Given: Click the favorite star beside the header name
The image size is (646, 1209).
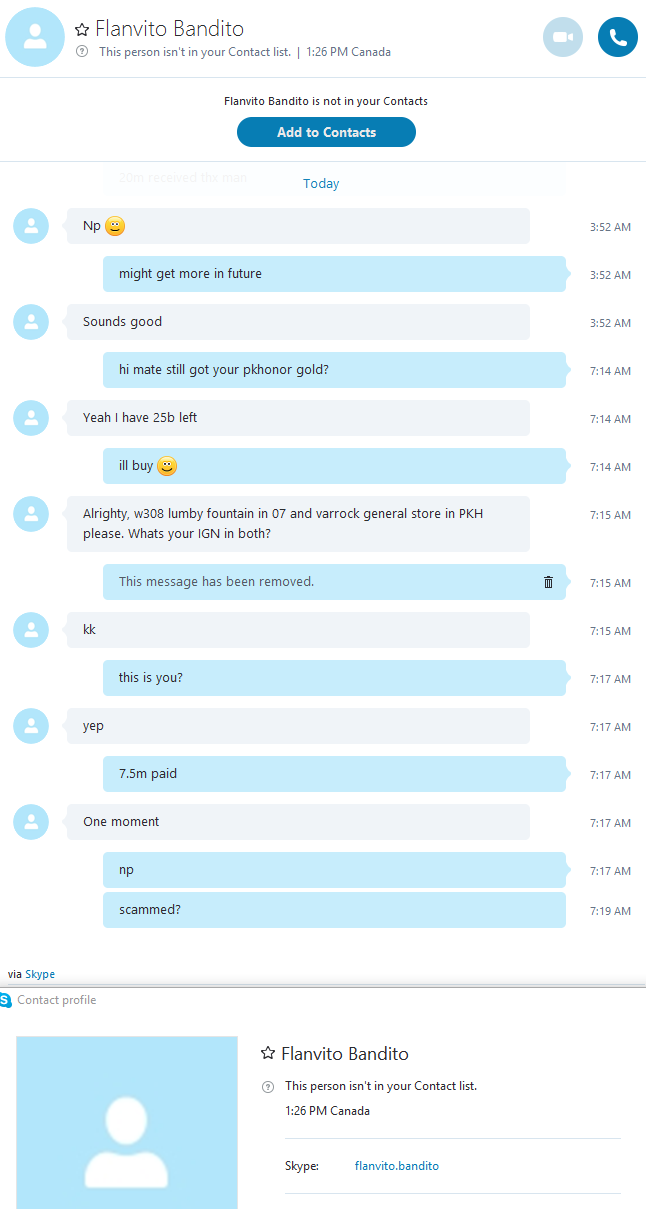Looking at the screenshot, I should (x=82, y=30).
